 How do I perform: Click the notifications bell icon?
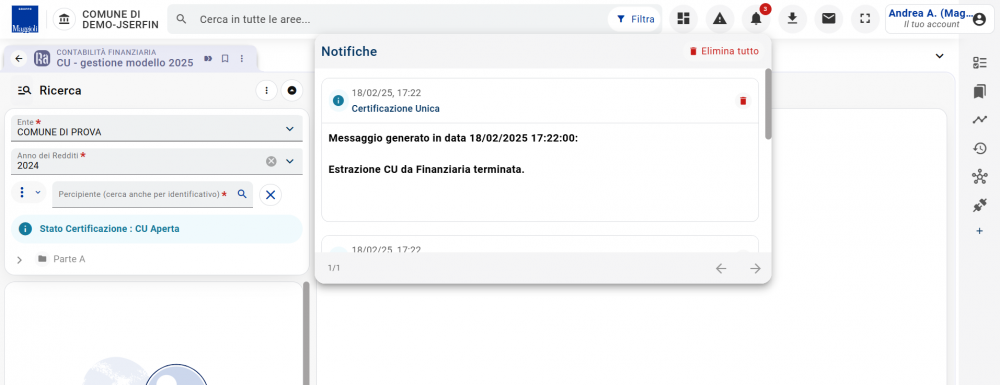click(x=756, y=19)
